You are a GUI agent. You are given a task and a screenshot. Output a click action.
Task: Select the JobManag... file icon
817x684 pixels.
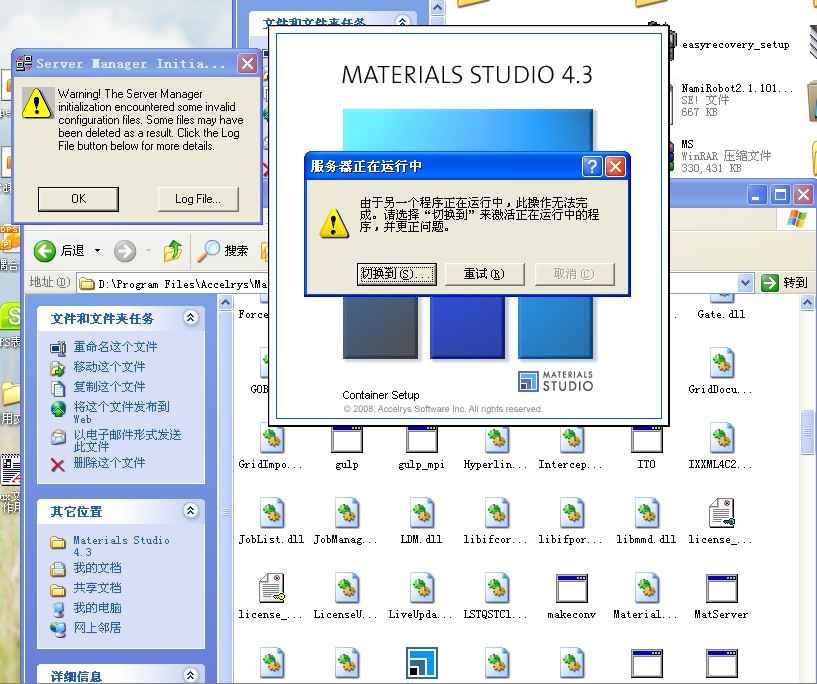click(x=346, y=513)
